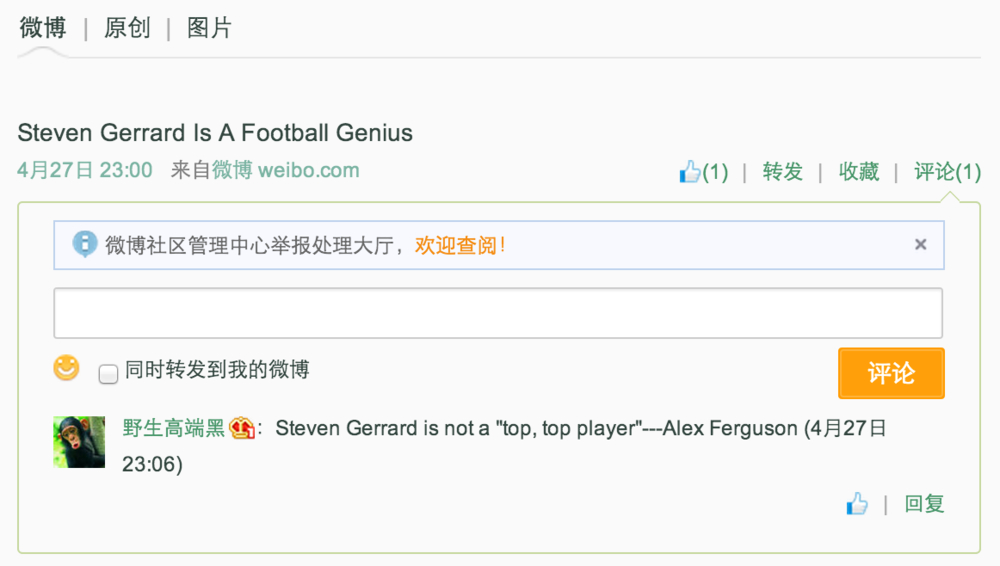Select the 图片 tab
Image resolution: width=1000 pixels, height=566 pixels.
point(209,28)
